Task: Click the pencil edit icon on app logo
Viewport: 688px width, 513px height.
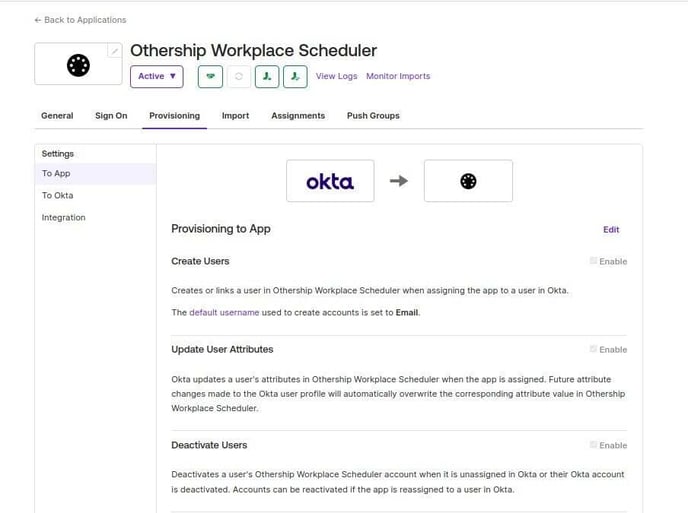Action: click(115, 51)
